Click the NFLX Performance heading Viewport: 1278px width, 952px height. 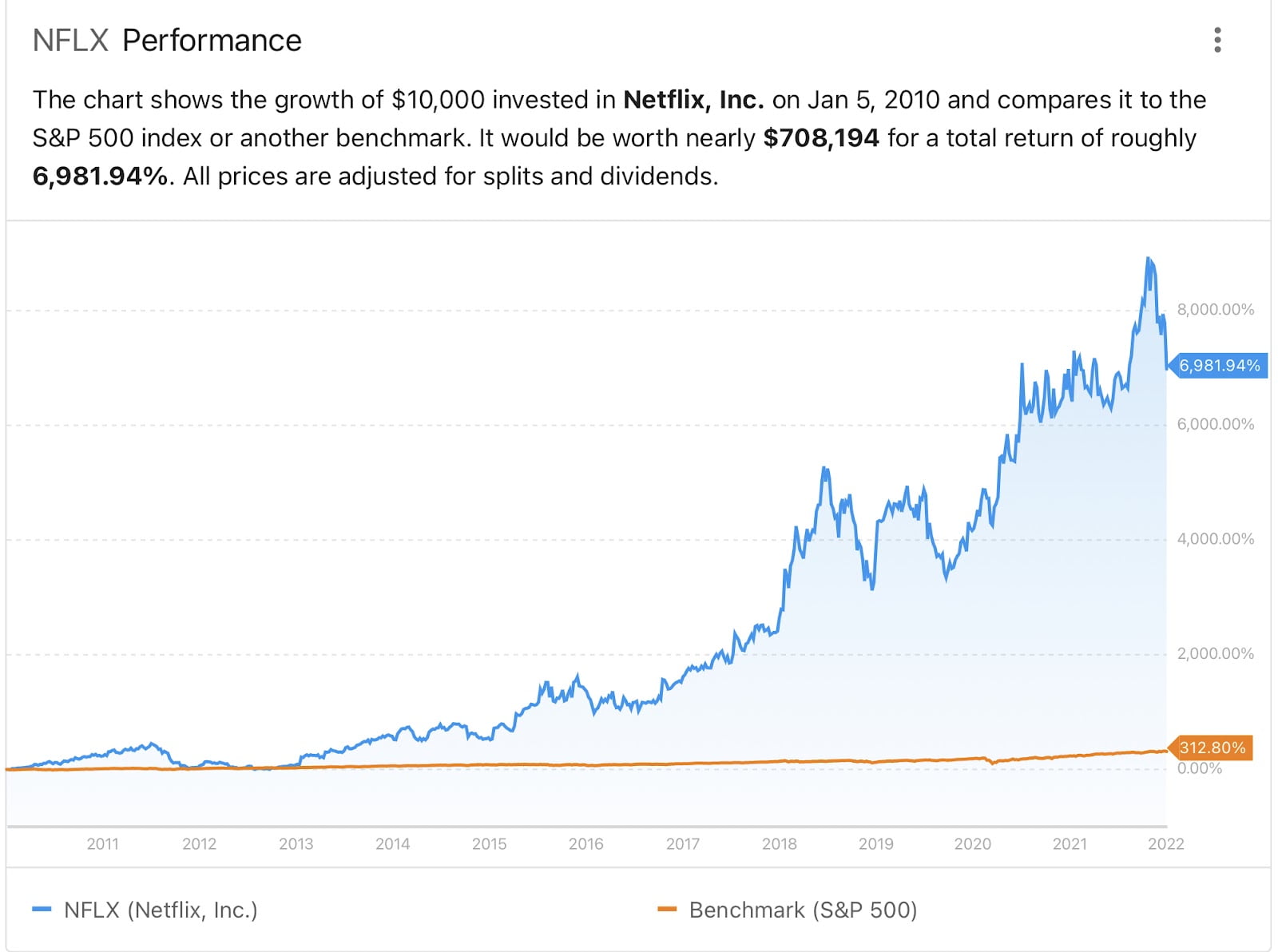pyautogui.click(x=167, y=41)
